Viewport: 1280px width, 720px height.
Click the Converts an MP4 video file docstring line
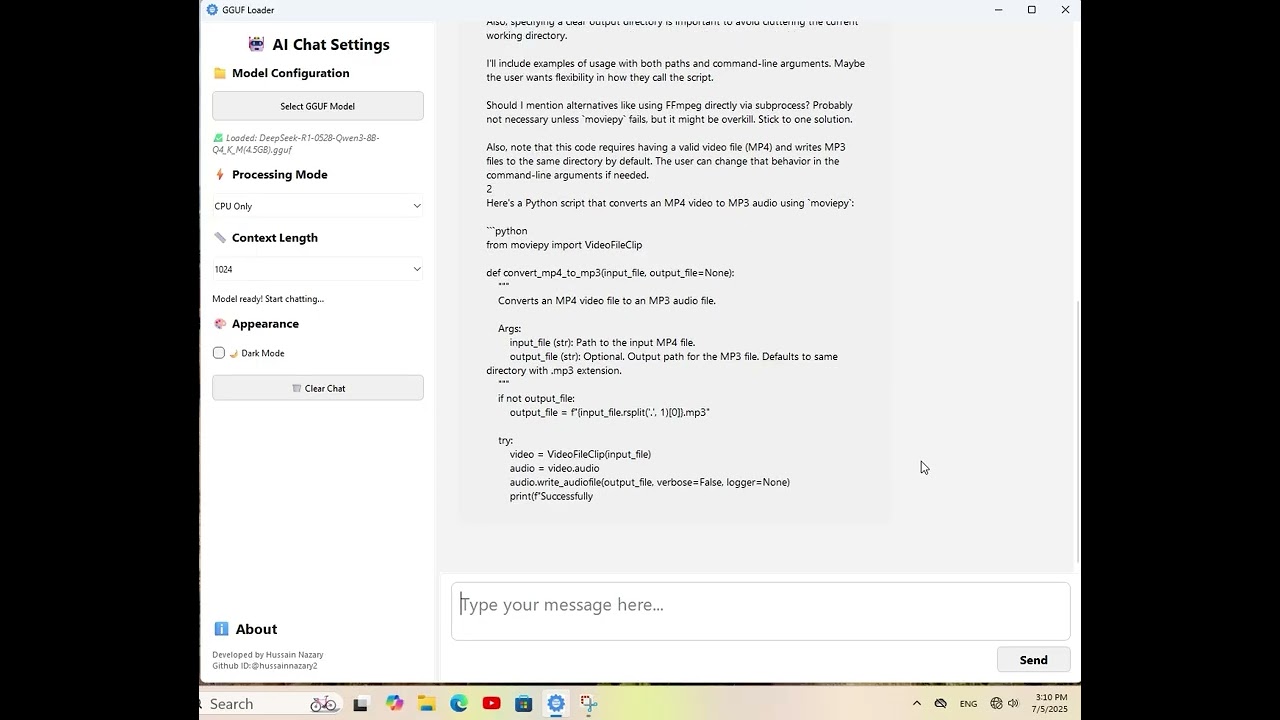click(x=607, y=301)
